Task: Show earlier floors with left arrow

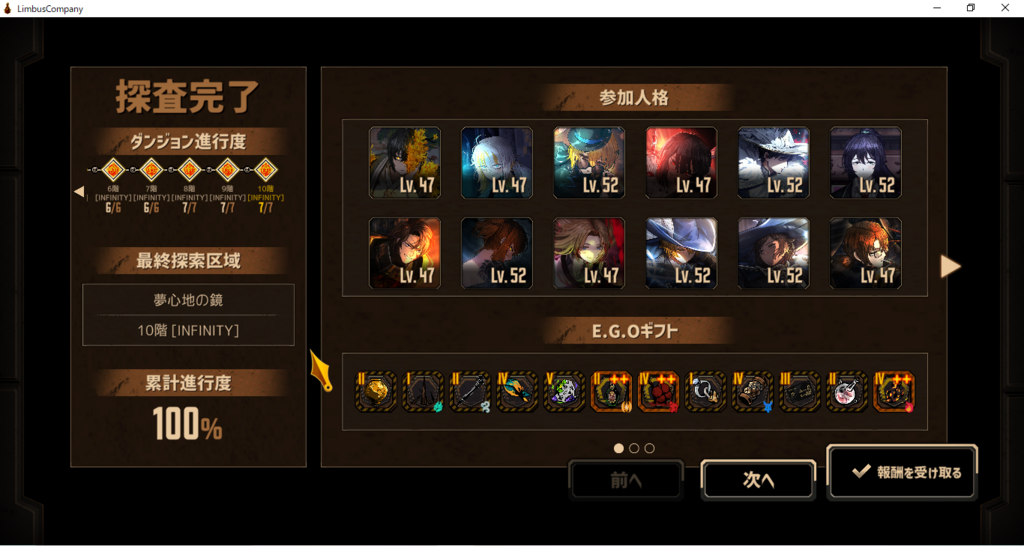Action: tap(79, 191)
